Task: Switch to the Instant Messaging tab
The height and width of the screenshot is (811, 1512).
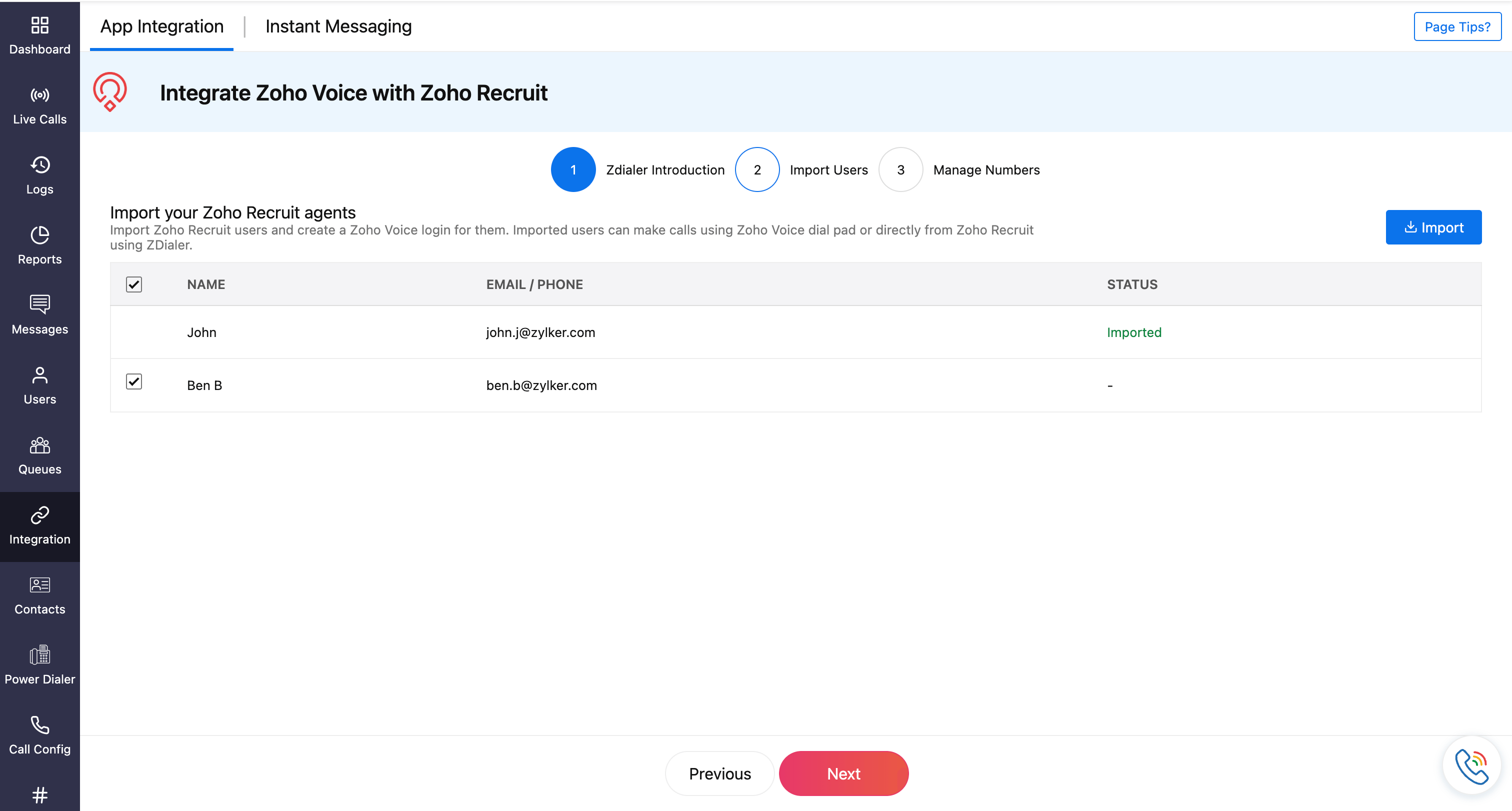Action: [338, 26]
